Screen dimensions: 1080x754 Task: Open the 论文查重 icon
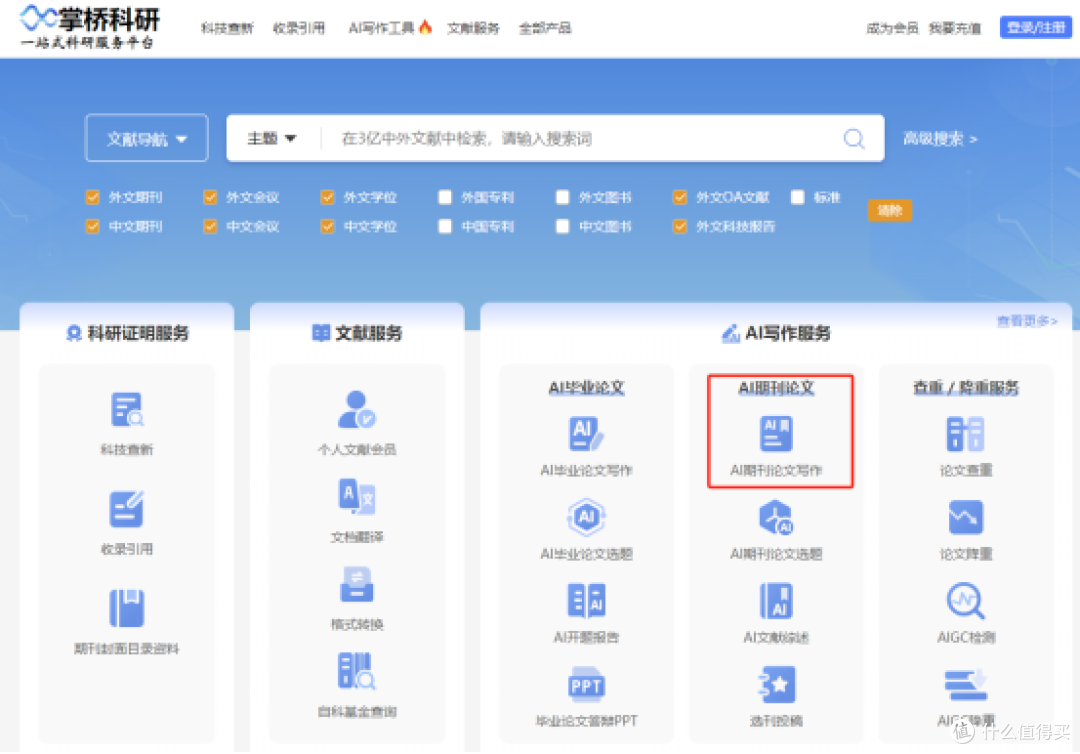click(x=966, y=434)
